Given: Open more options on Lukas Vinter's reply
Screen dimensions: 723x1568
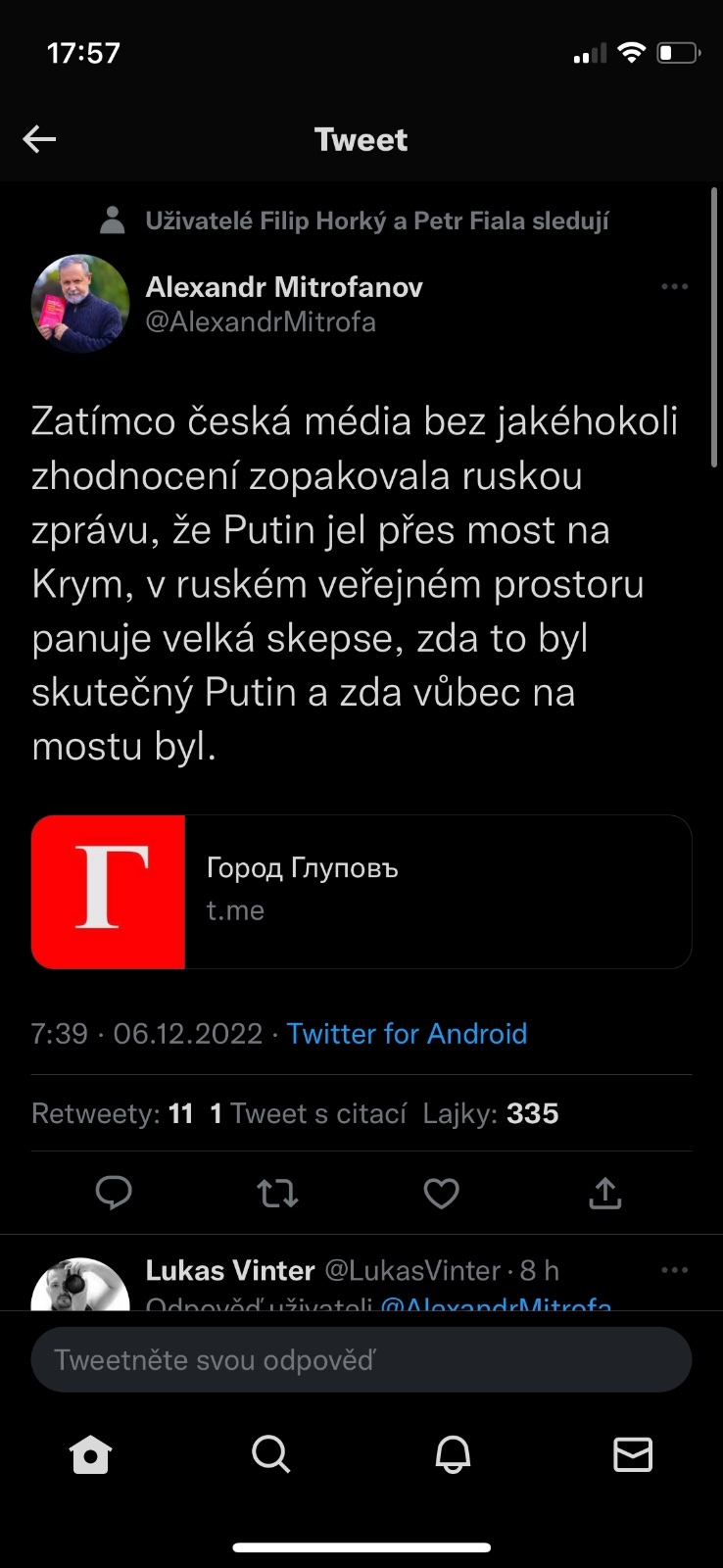Looking at the screenshot, I should point(675,1270).
